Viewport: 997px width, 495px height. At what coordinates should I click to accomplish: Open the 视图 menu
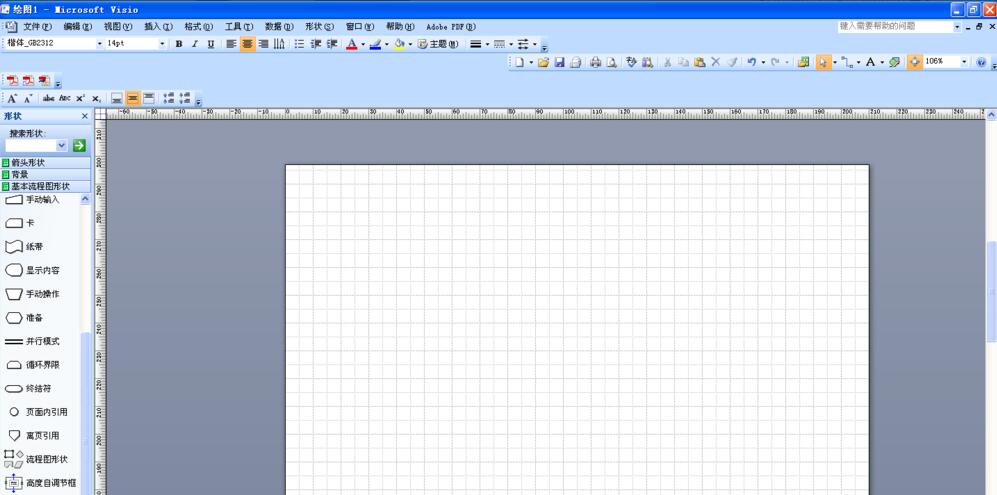118,27
